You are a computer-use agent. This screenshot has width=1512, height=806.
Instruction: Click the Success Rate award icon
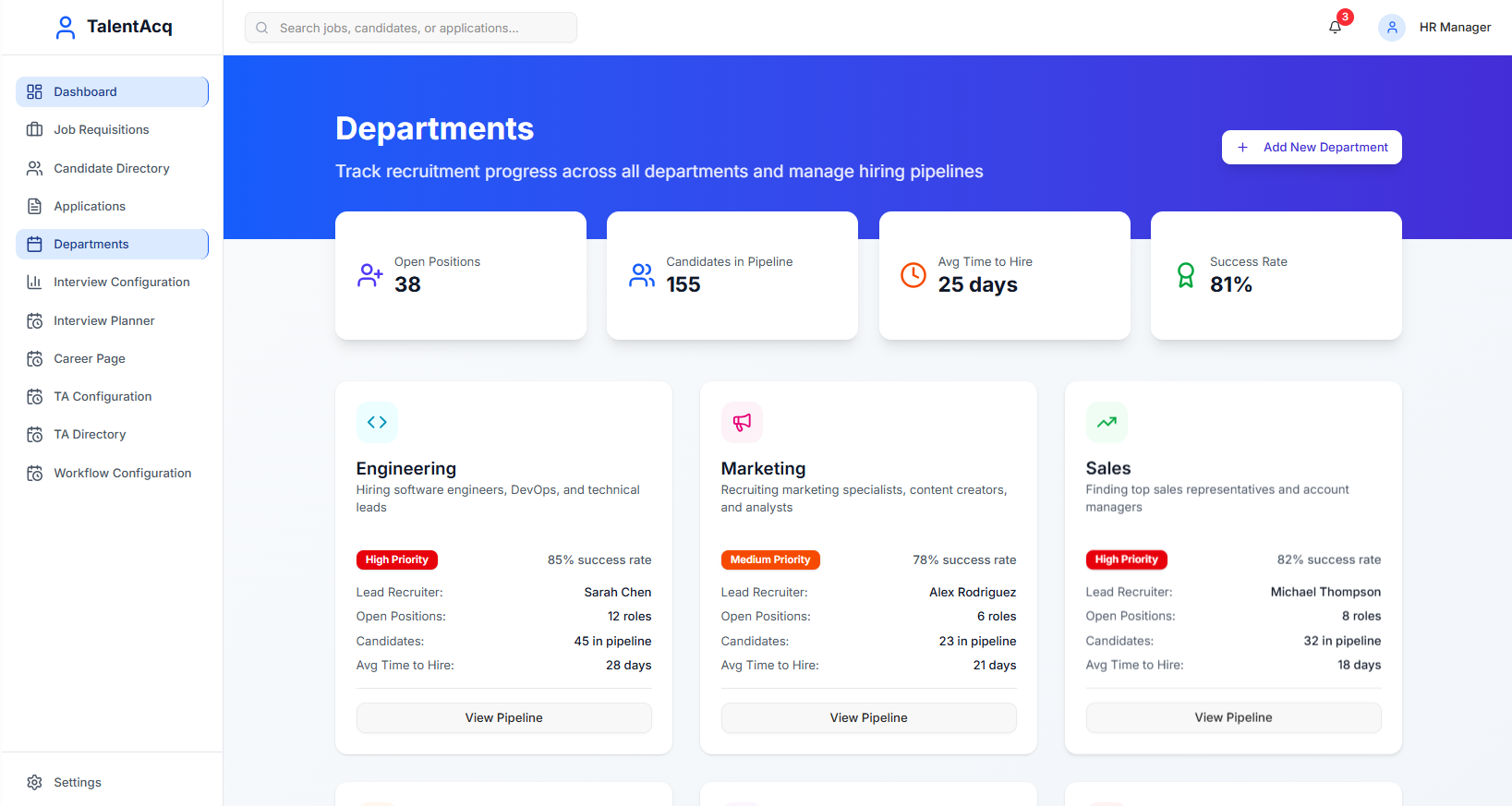coord(1186,275)
